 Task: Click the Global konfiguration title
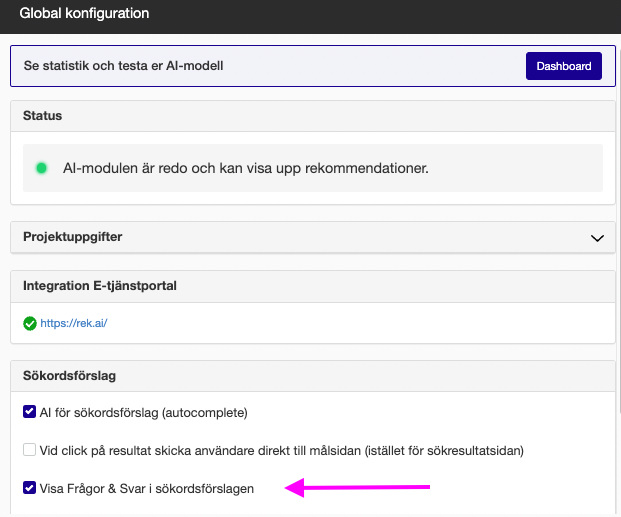(84, 14)
